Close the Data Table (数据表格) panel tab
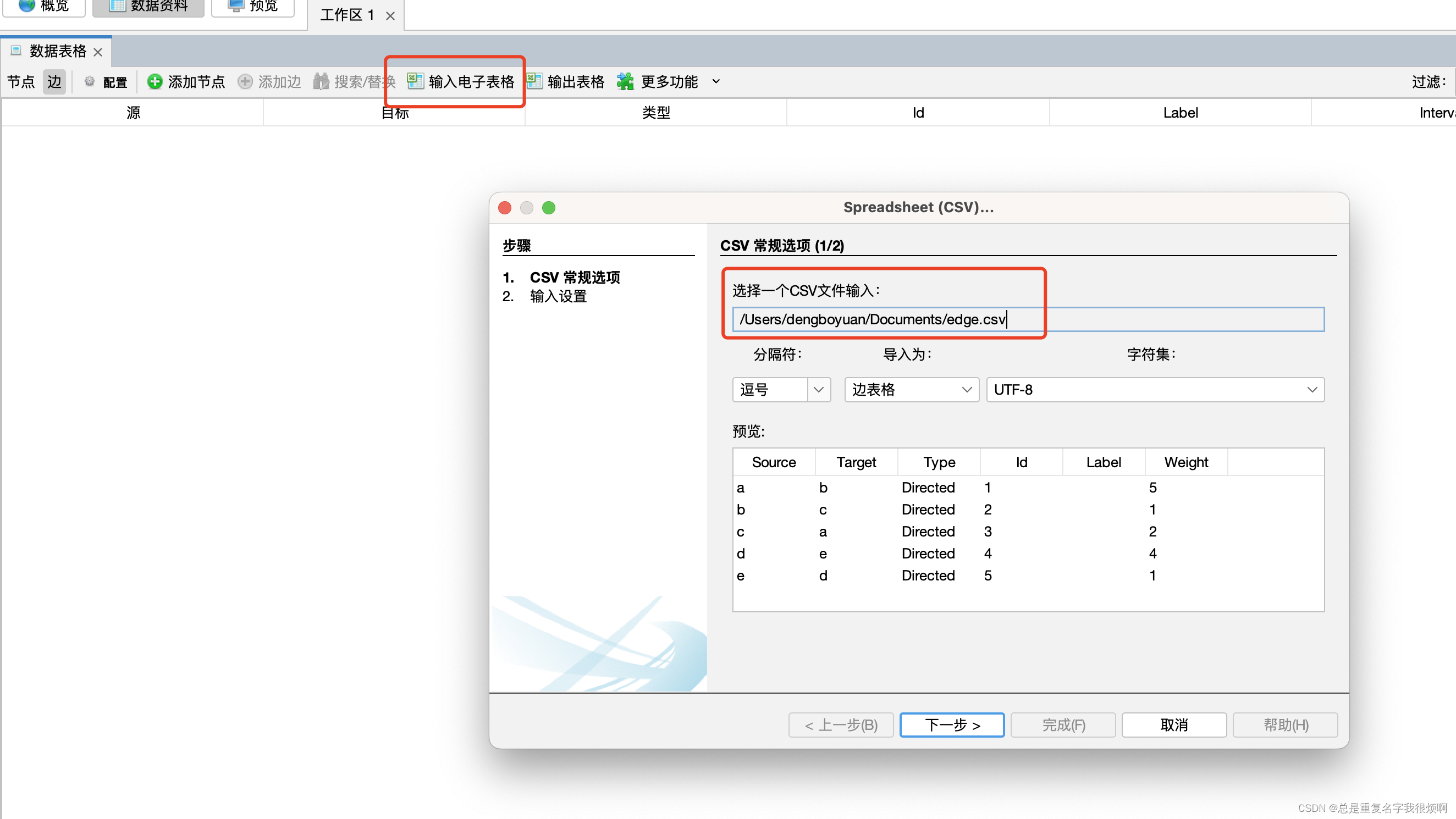The width and height of the screenshot is (1456, 819). click(x=98, y=52)
